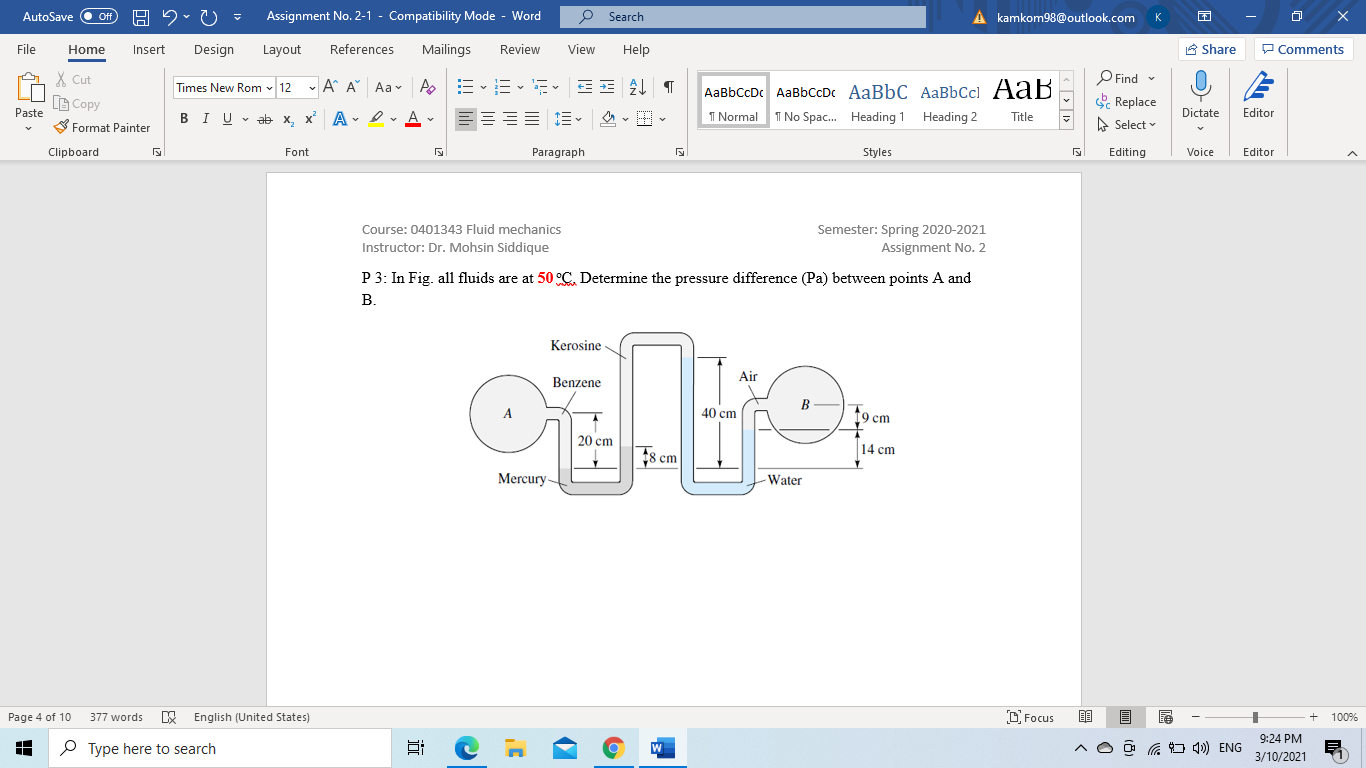
Task: Center align the paragraph
Action: pos(488,118)
